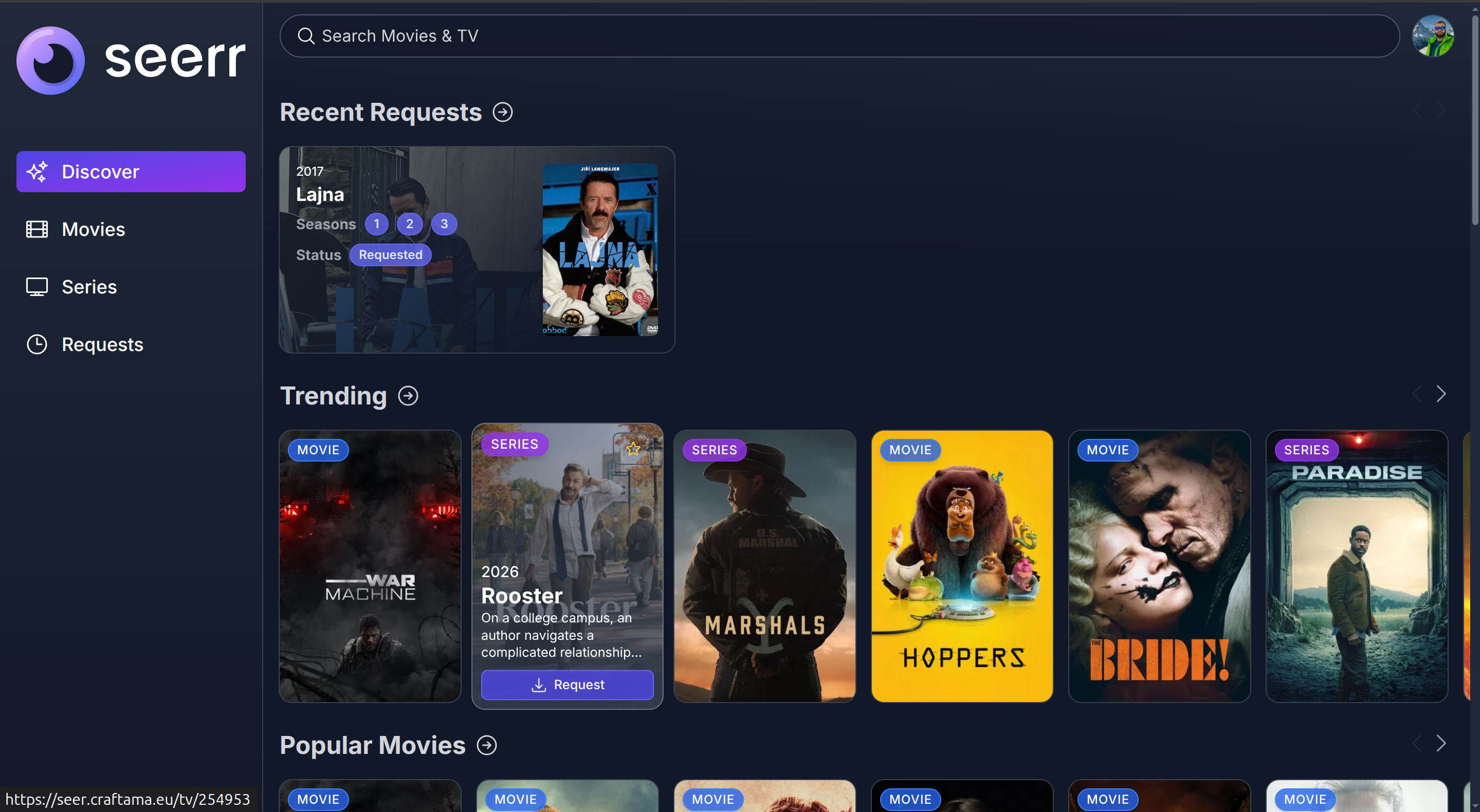1480x812 pixels.
Task: Click the star watchlist icon on Rooster
Action: (x=633, y=449)
